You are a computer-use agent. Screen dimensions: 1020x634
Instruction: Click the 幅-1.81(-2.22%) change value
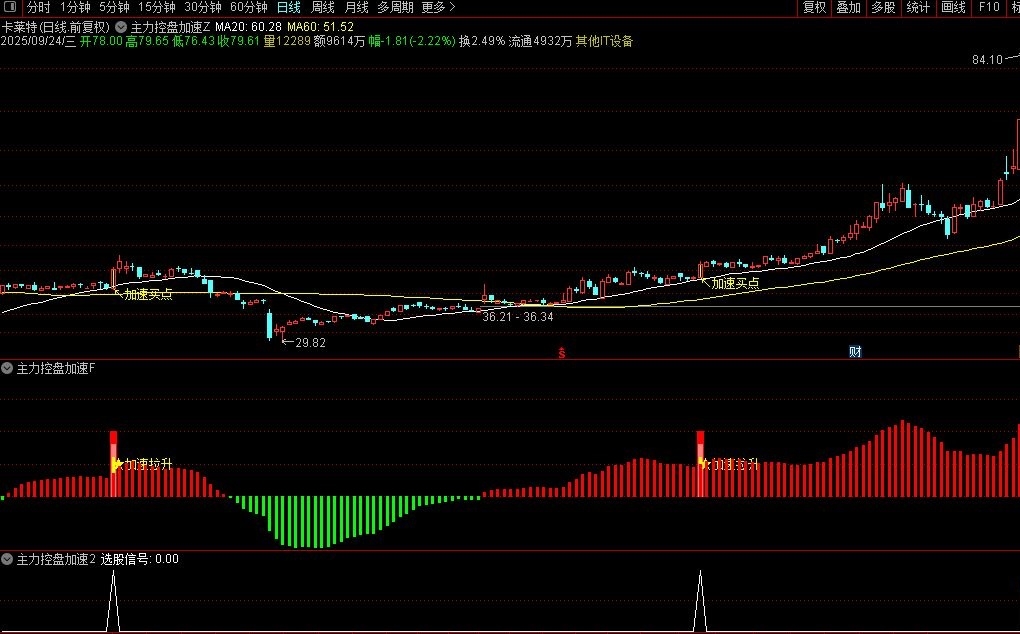pyautogui.click(x=412, y=41)
